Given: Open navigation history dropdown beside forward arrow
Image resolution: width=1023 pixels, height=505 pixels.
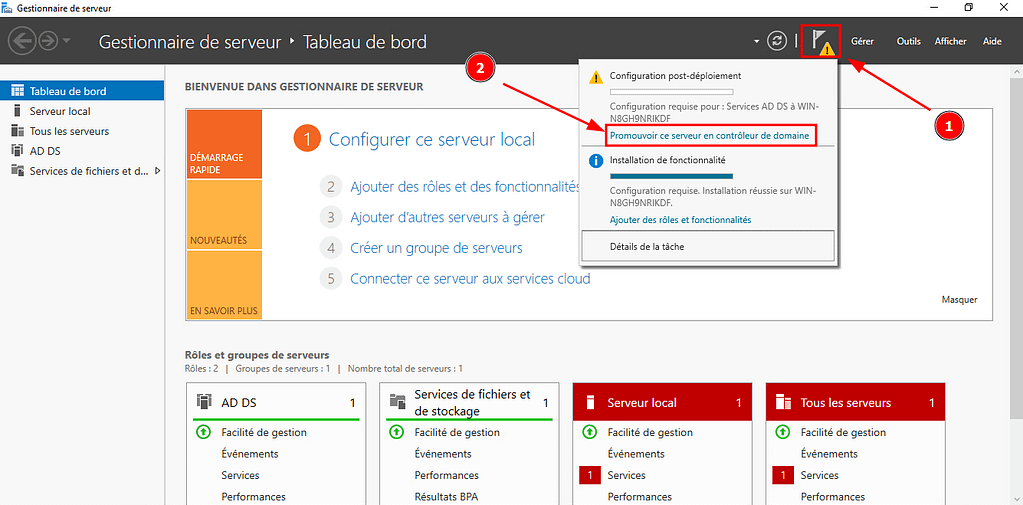Looking at the screenshot, I should [67, 42].
